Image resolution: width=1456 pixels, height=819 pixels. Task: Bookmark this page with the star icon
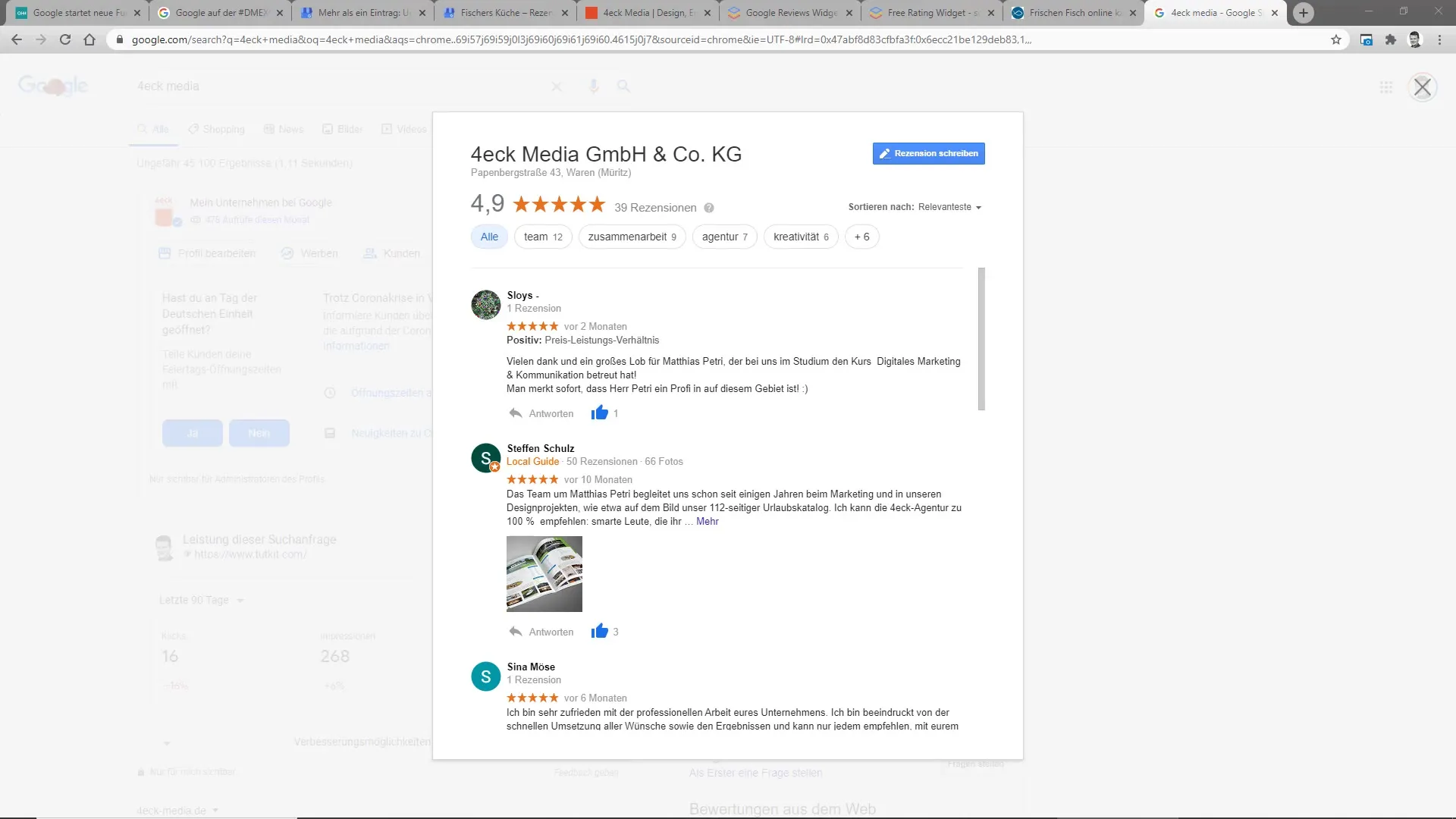pos(1336,39)
